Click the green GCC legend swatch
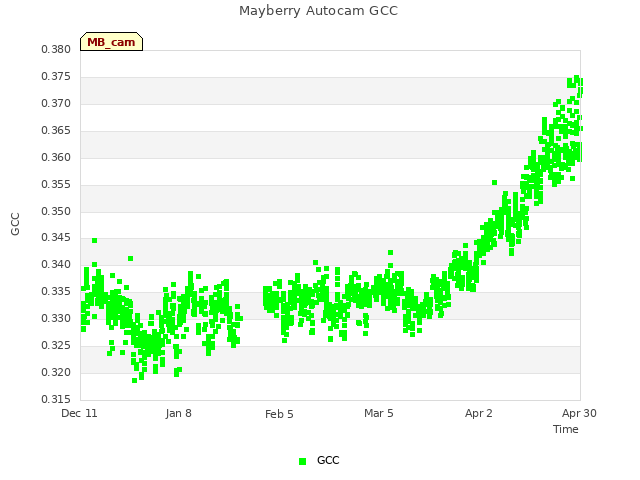This screenshot has width=640, height=480. tap(302, 461)
